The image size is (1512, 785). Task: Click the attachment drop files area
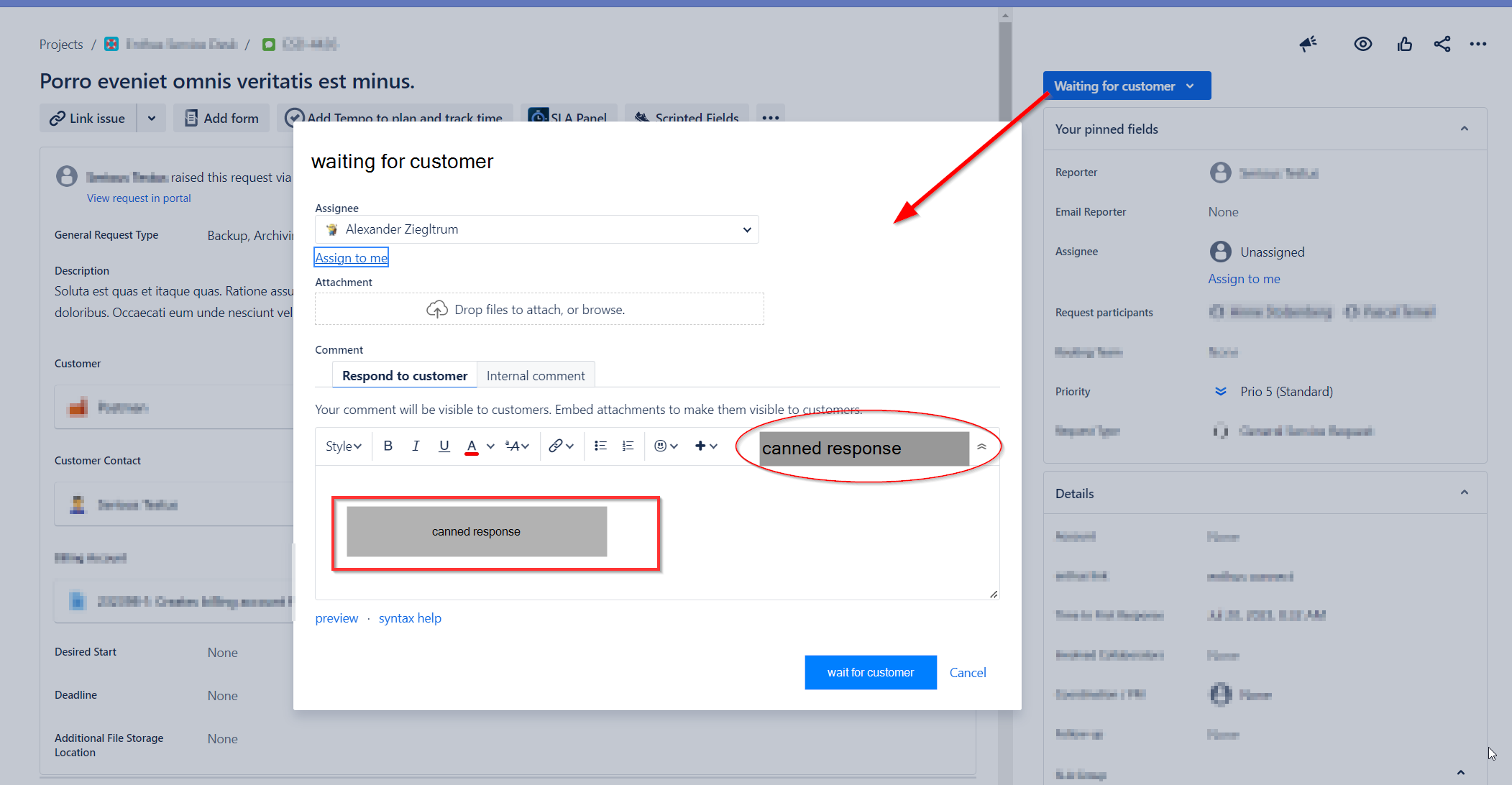tap(539, 309)
